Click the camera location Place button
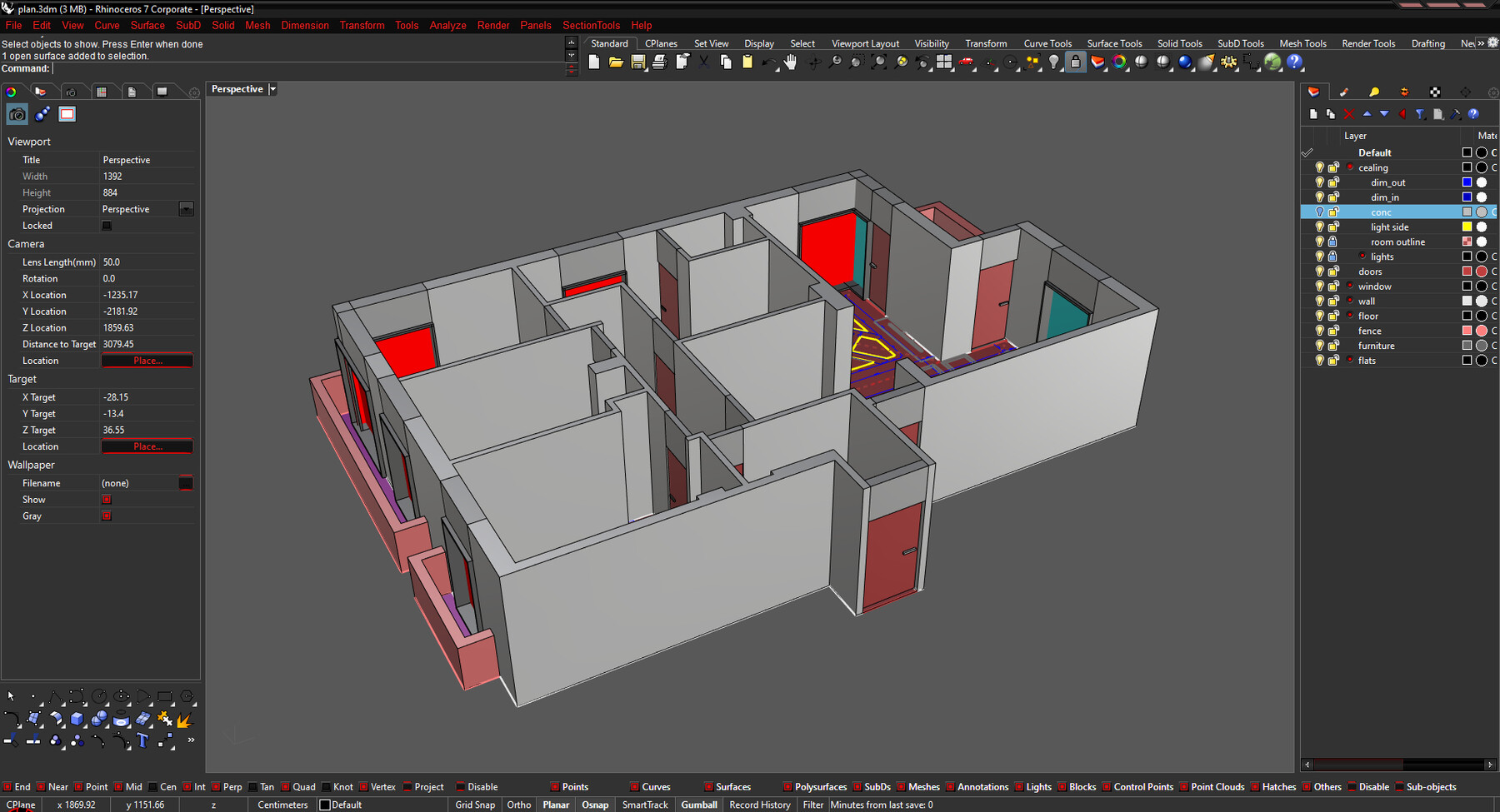The image size is (1500, 812). 147,360
